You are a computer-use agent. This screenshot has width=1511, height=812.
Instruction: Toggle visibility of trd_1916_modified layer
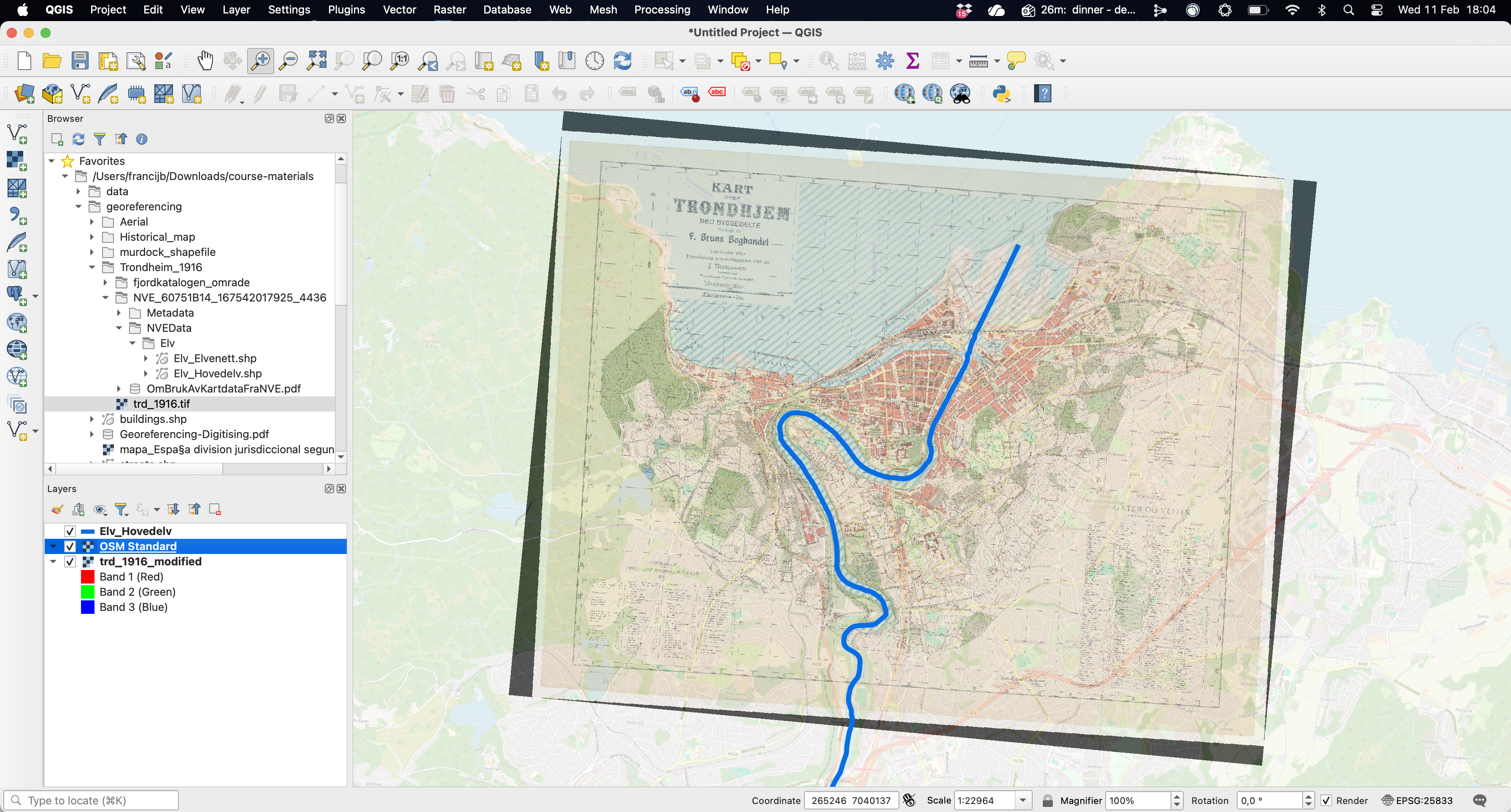coord(70,562)
